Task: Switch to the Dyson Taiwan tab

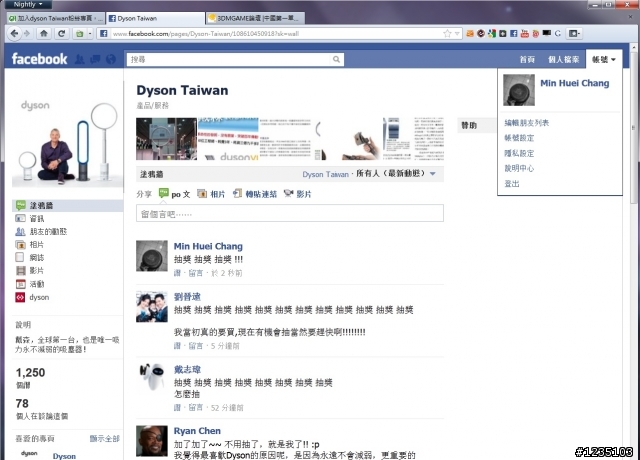Action: tap(156, 18)
